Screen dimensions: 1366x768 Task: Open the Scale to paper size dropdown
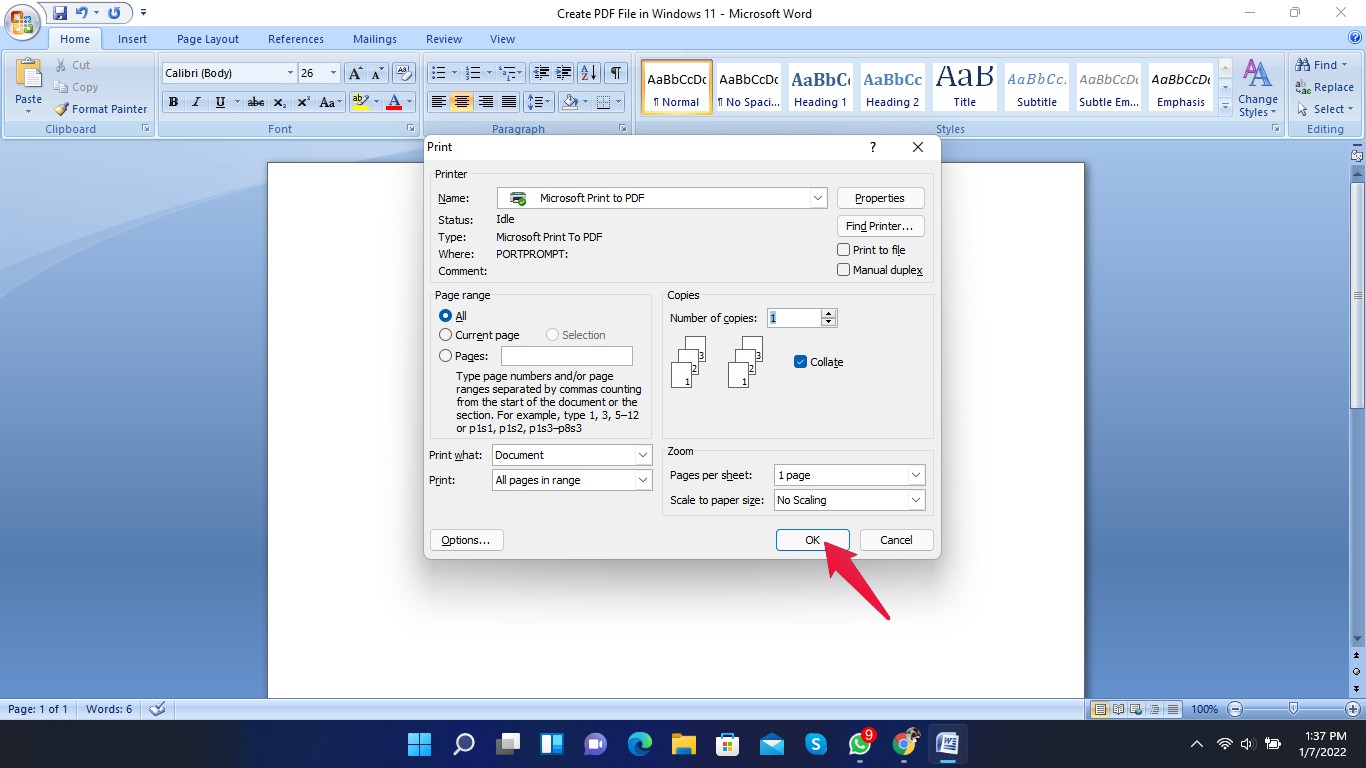pos(916,500)
